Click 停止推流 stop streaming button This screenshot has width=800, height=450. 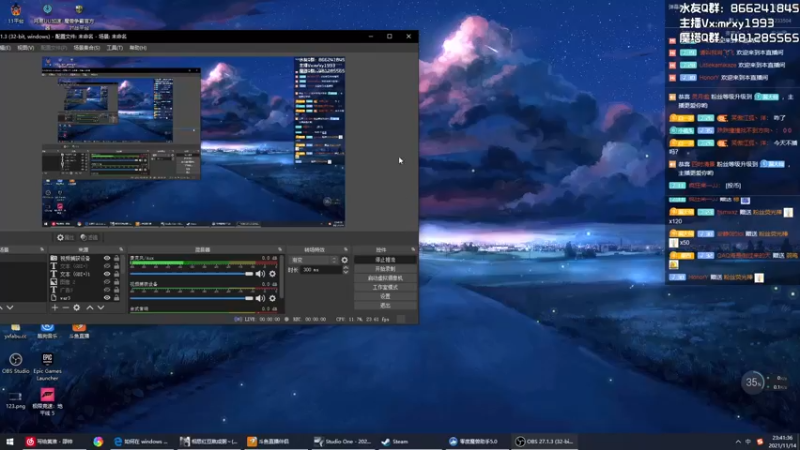[x=385, y=260]
